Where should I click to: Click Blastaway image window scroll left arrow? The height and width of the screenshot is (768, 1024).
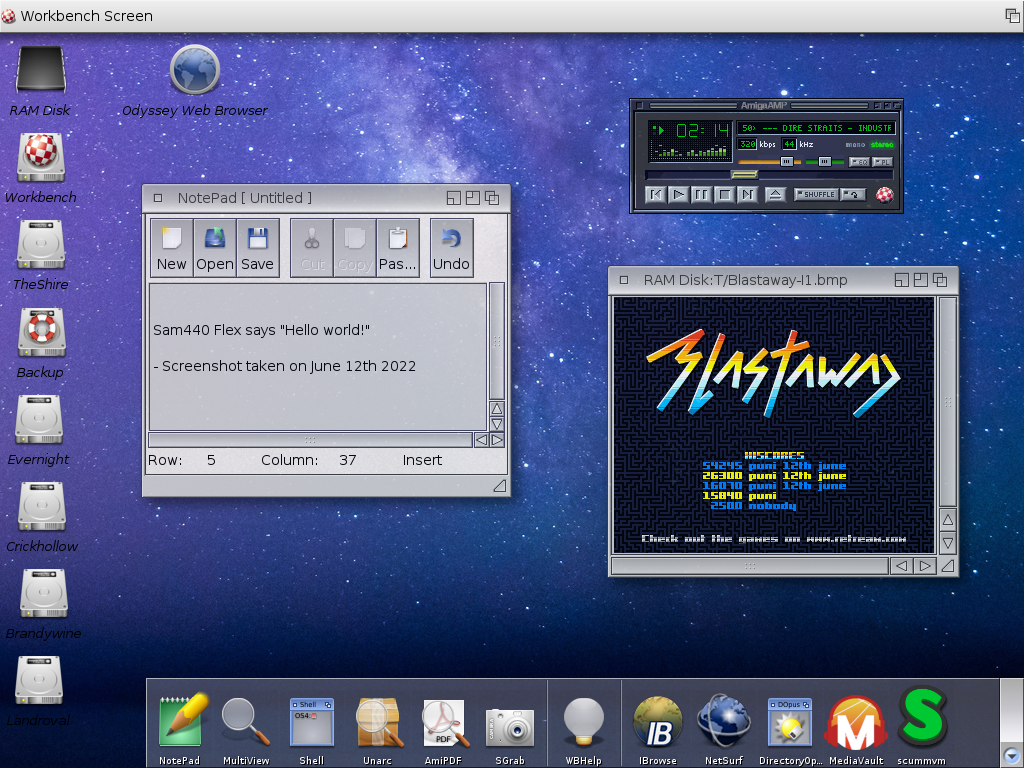click(901, 566)
